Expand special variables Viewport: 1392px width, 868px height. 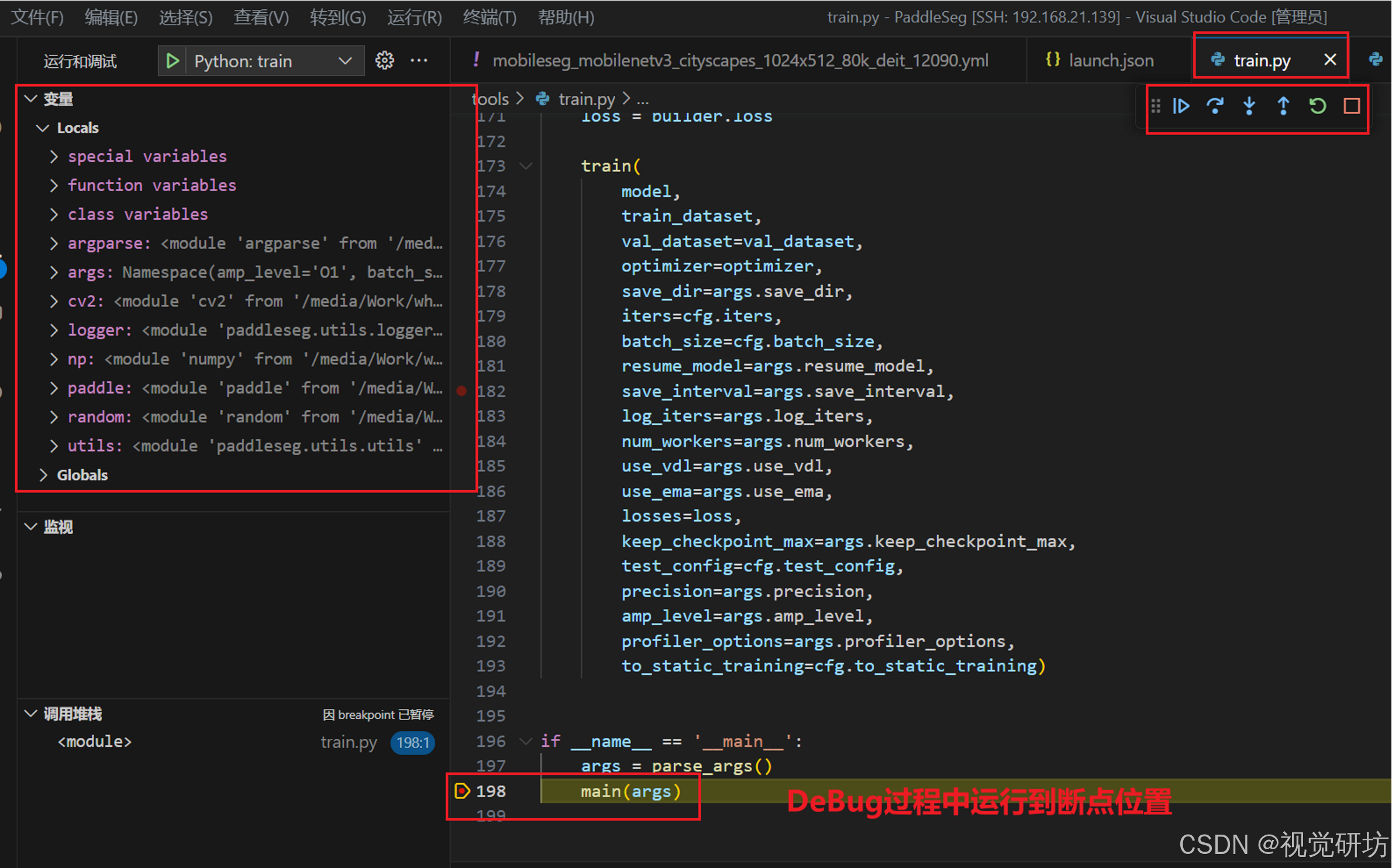point(54,157)
